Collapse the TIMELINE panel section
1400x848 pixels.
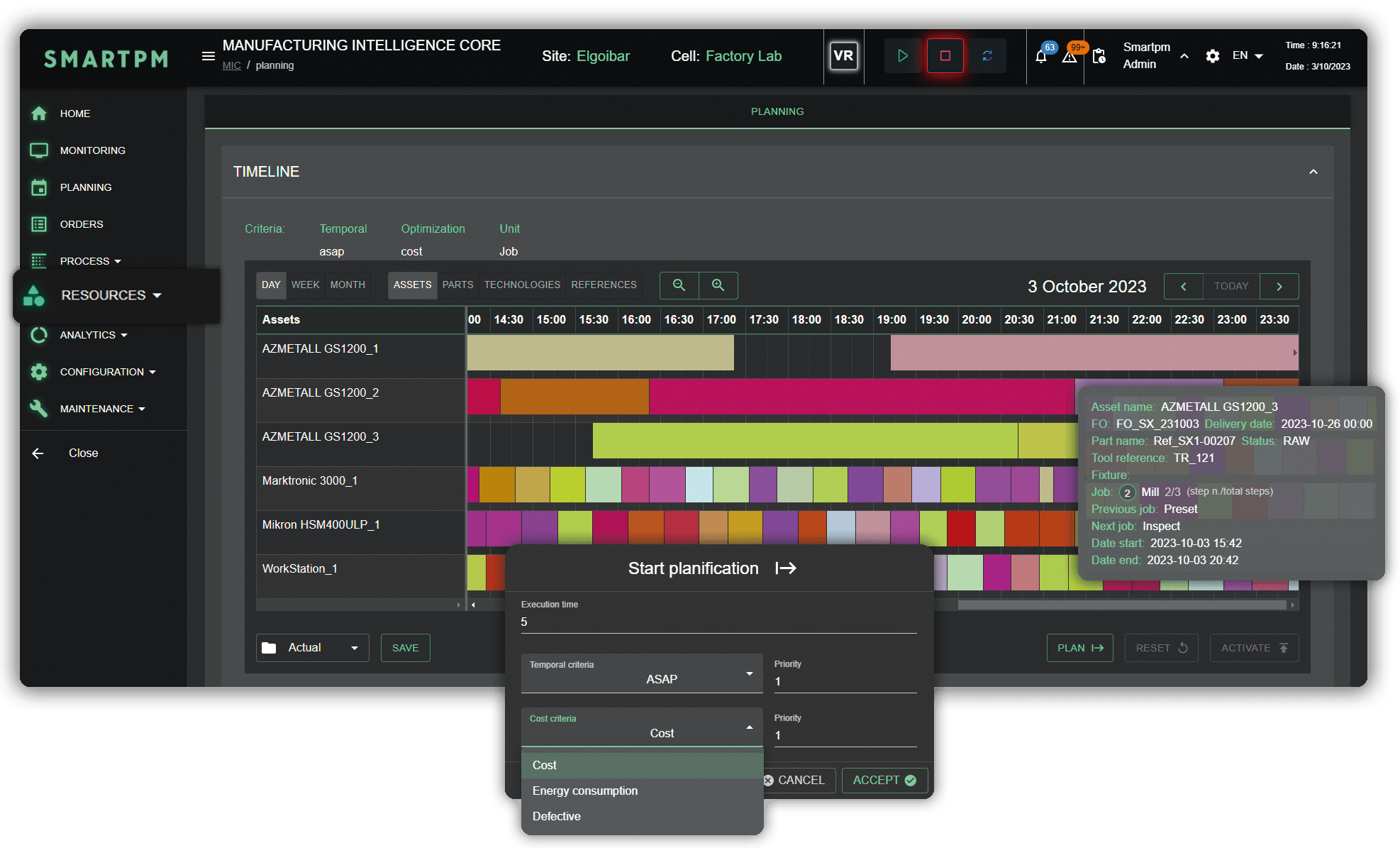tap(1314, 172)
